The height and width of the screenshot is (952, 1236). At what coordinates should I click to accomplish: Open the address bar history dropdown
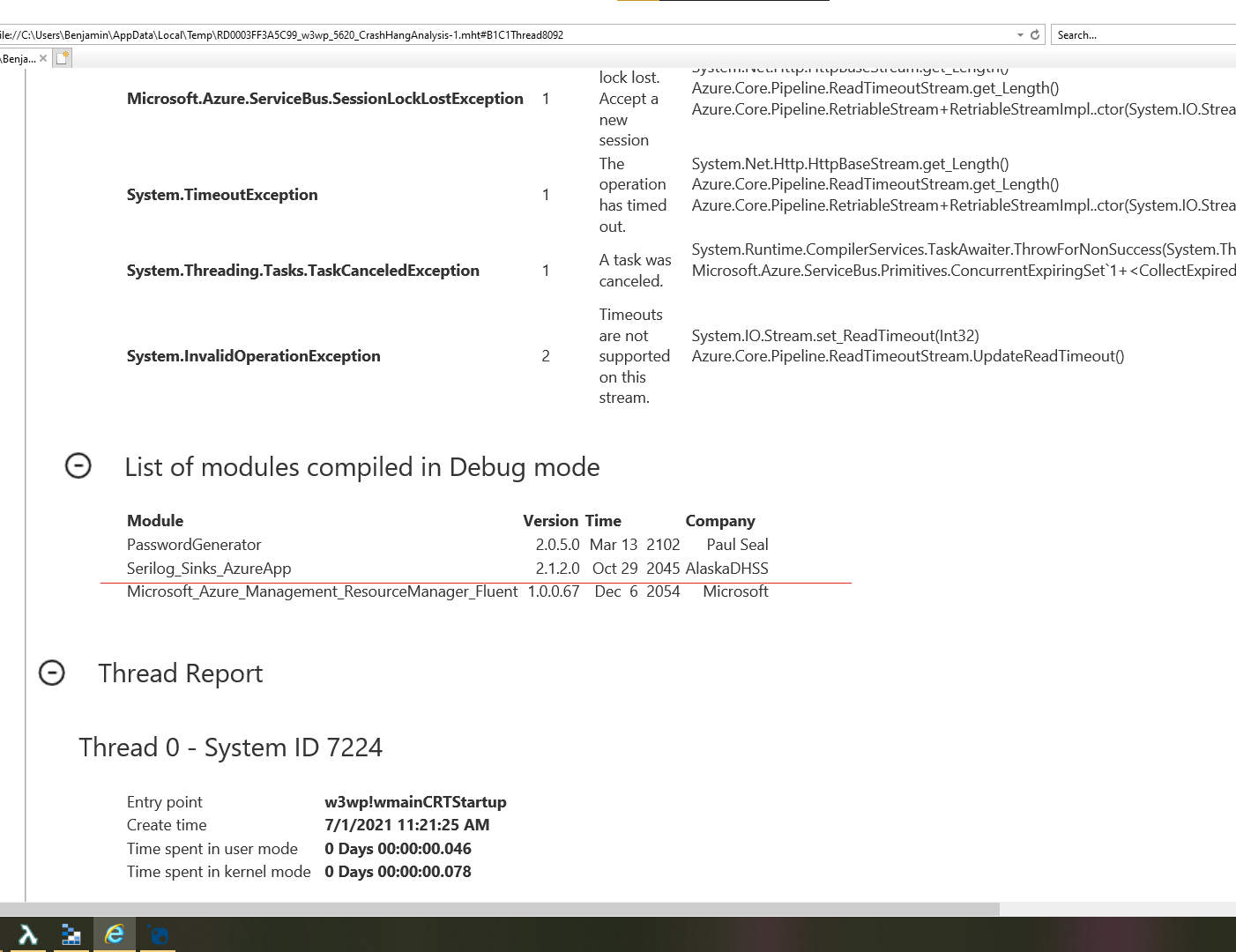1020,34
